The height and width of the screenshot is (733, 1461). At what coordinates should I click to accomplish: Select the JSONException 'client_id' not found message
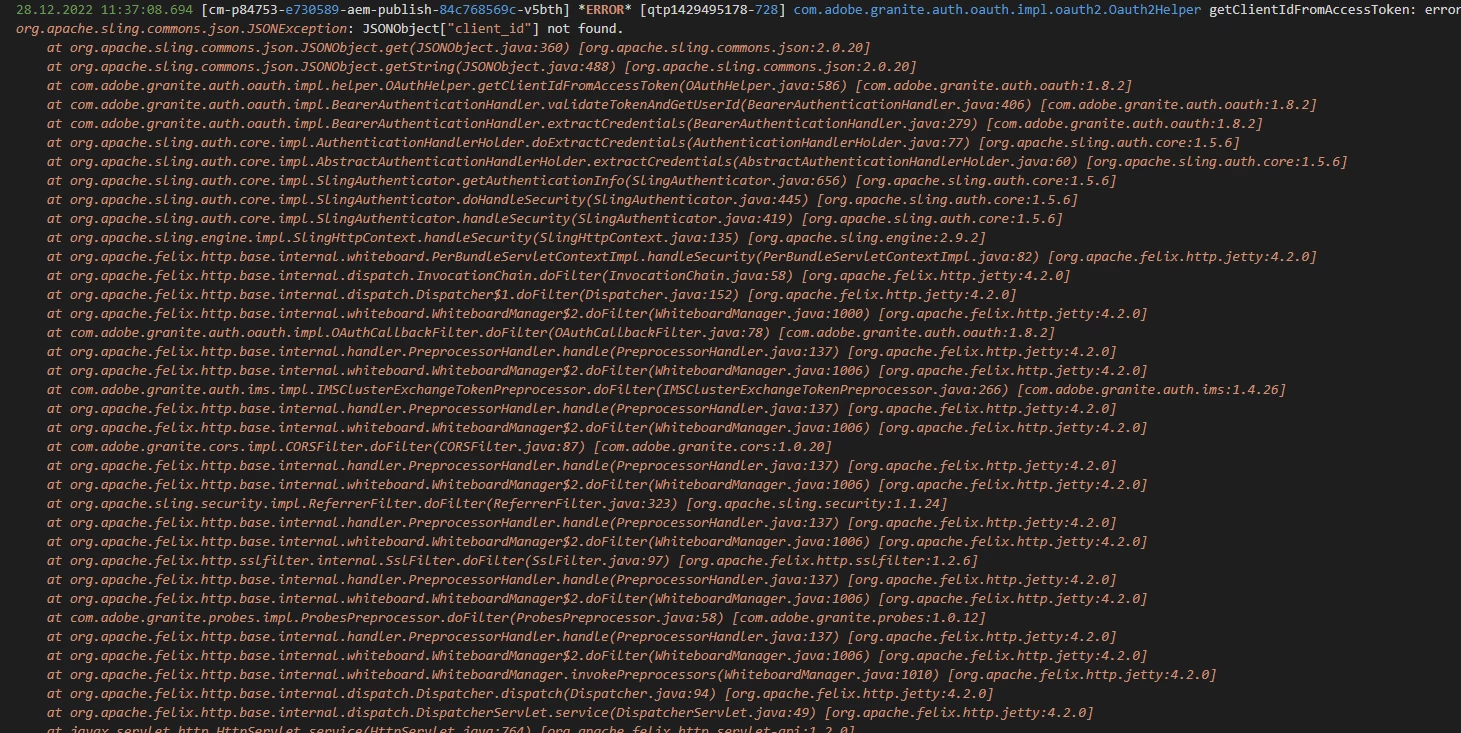point(320,29)
